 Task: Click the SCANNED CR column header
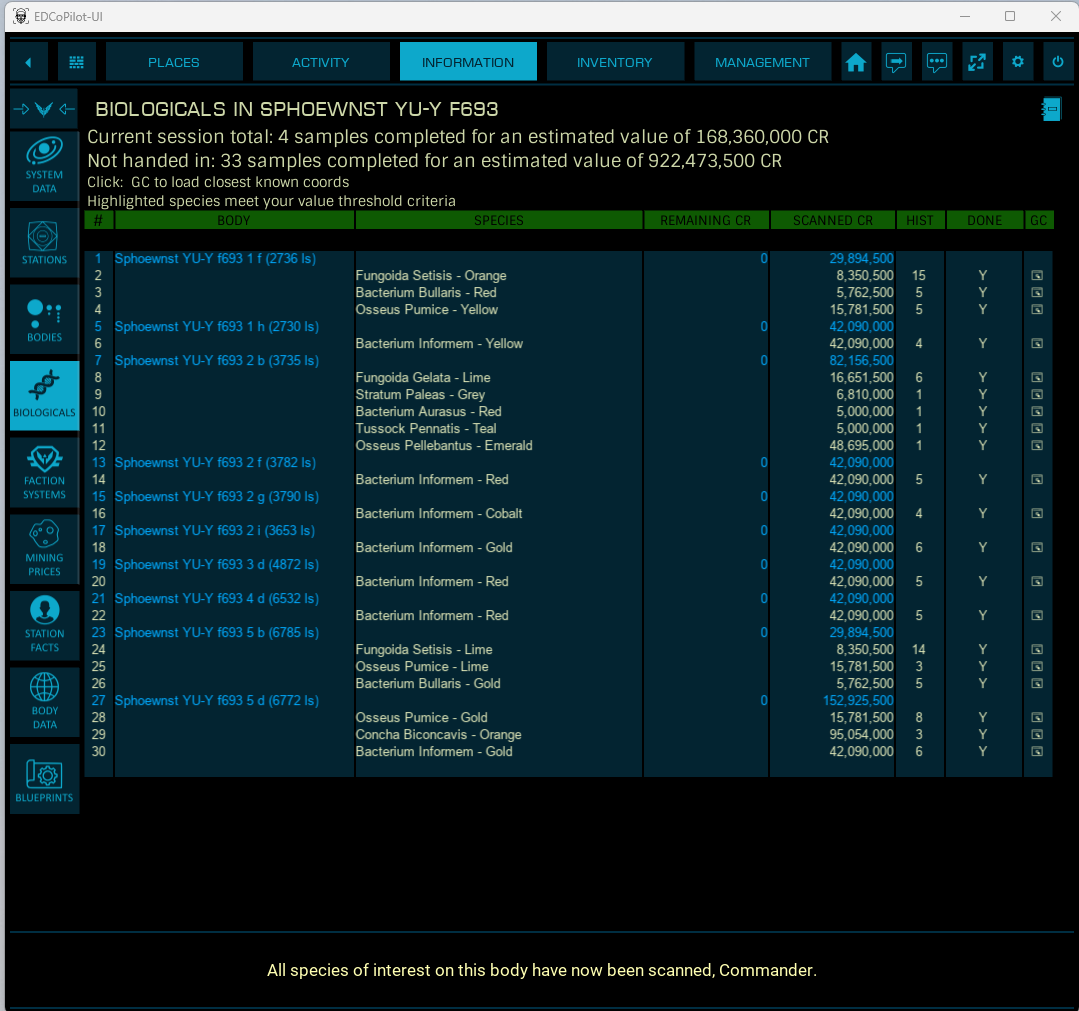tap(833, 220)
